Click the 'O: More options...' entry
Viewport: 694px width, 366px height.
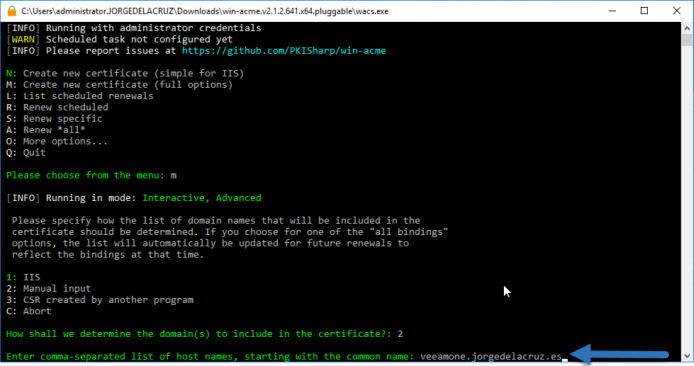[x=57, y=141]
